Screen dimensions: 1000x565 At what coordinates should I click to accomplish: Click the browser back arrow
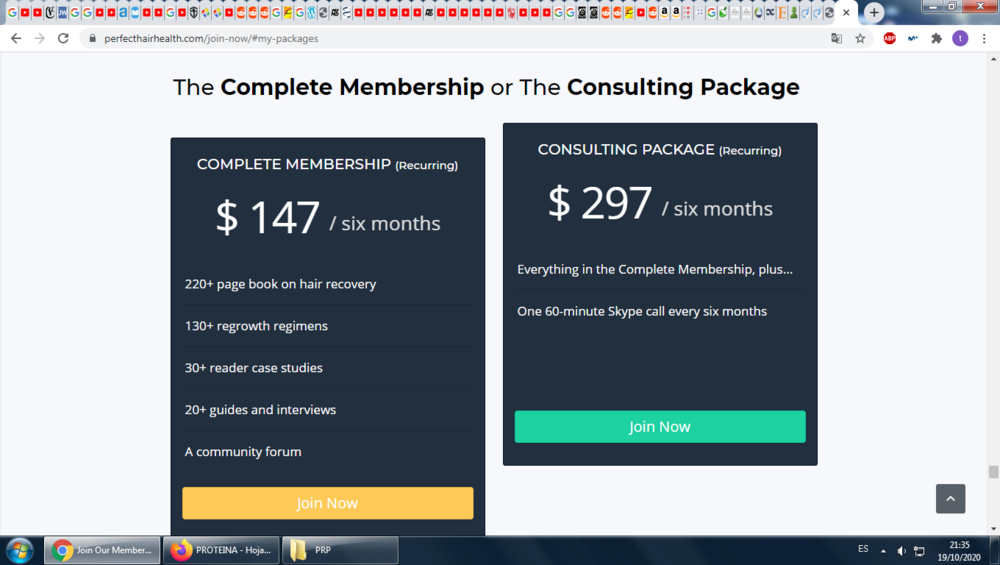(16, 38)
